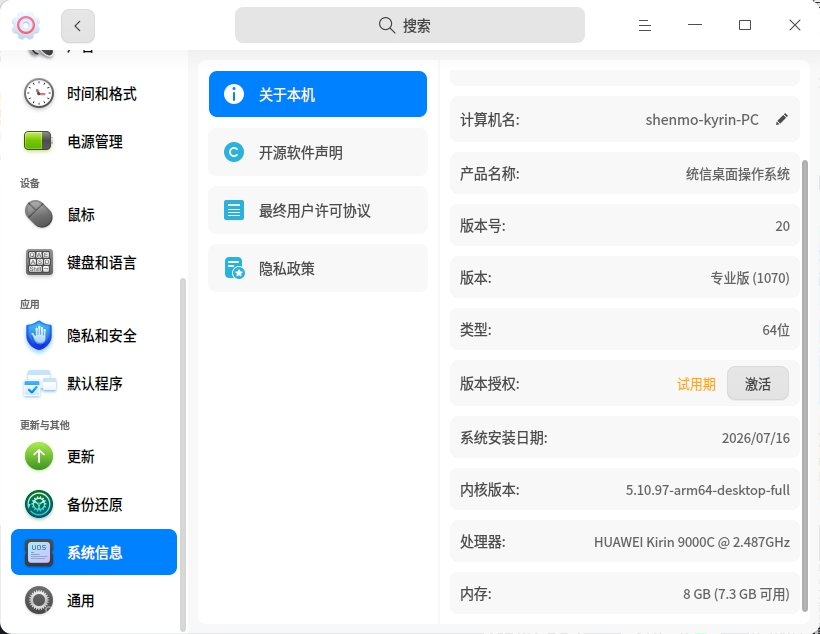Click the 产品名称 label

pyautogui.click(x=489, y=174)
